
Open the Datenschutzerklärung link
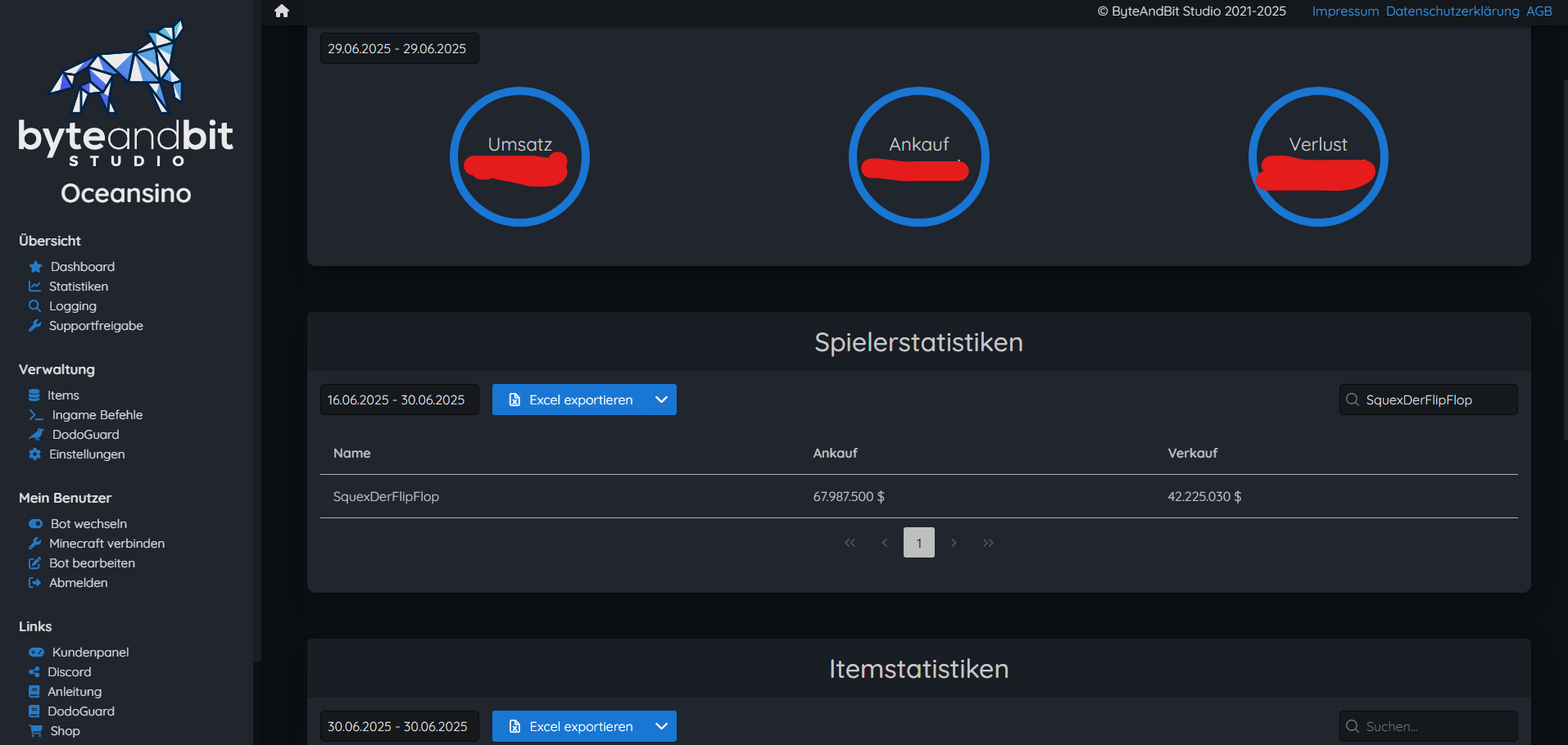pos(1452,11)
